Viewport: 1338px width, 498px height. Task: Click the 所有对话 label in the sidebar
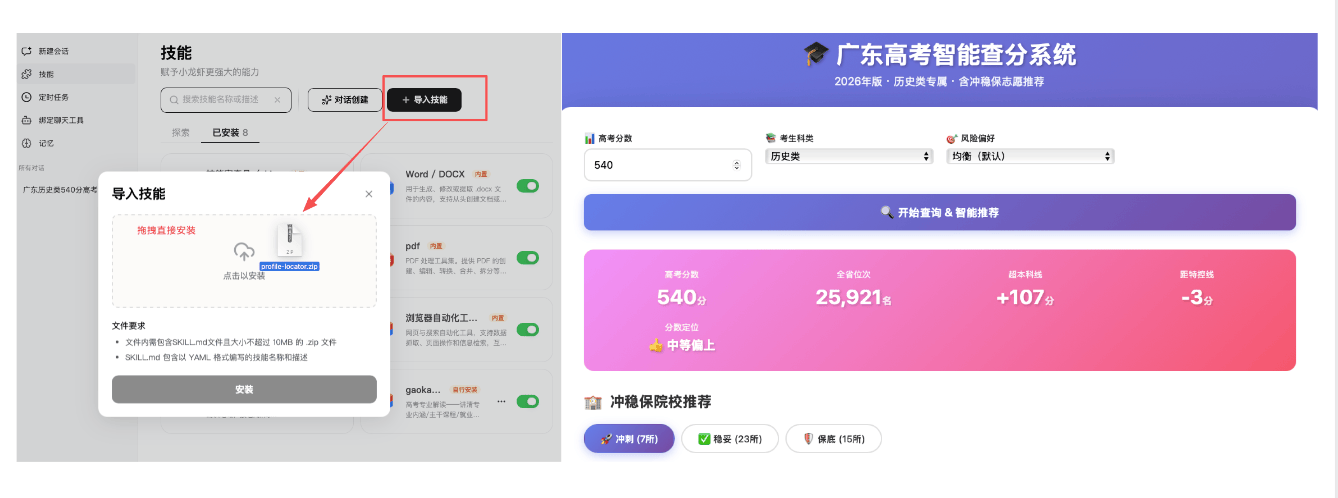tap(32, 168)
